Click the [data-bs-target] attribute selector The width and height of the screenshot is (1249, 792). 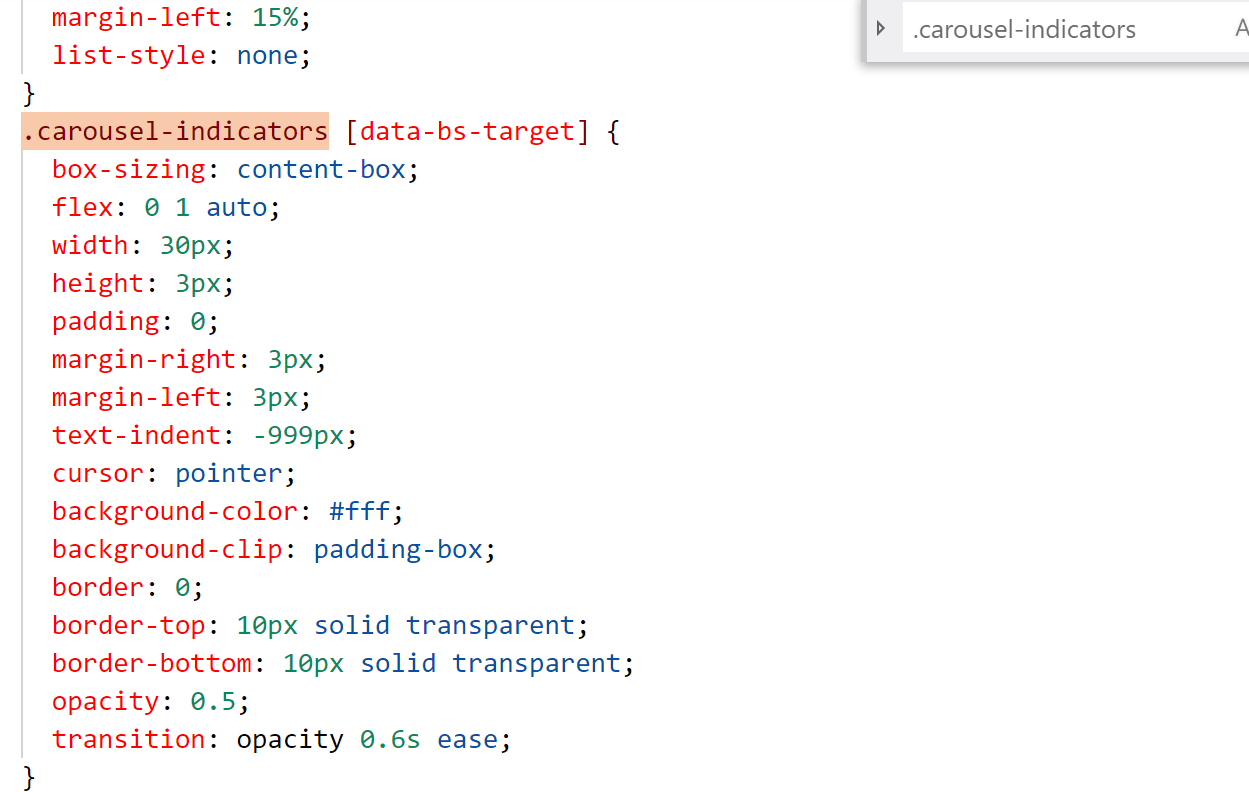point(468,131)
